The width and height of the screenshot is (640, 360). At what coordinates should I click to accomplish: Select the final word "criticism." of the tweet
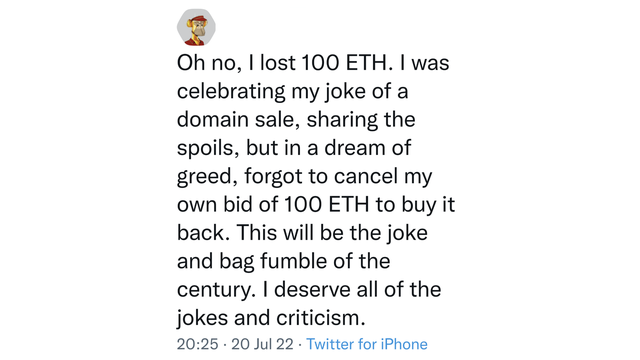321,318
